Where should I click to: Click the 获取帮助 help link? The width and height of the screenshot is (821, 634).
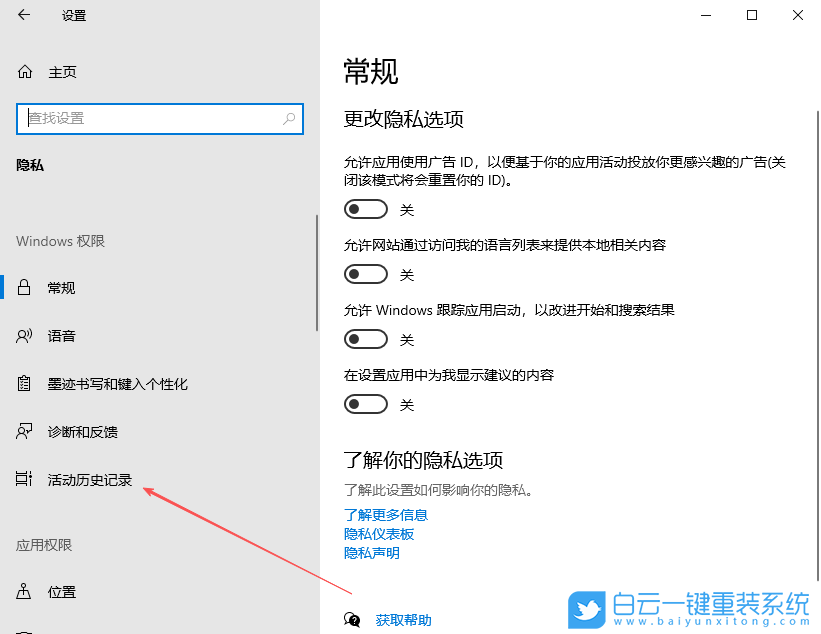(403, 620)
